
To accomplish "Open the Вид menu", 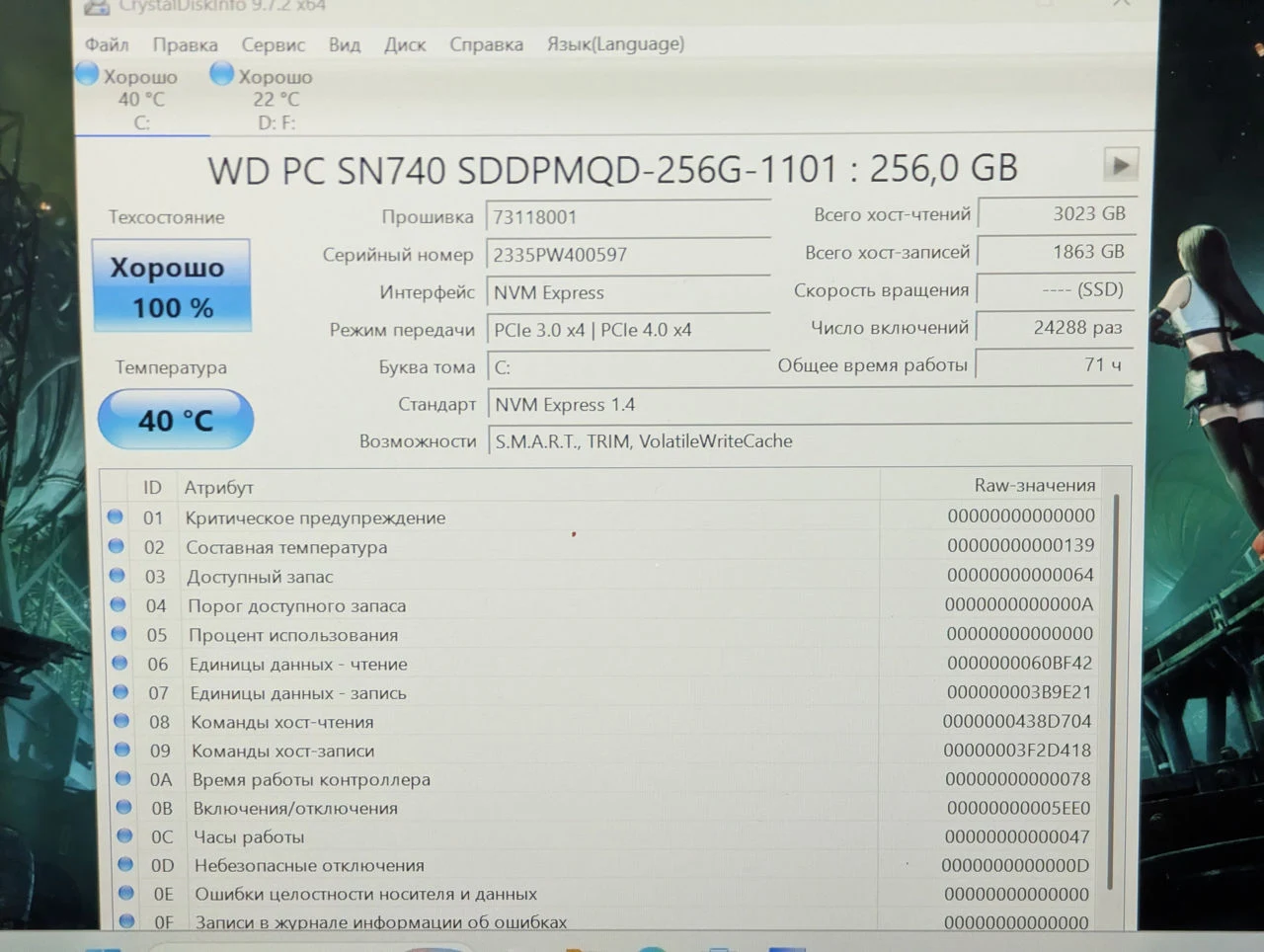I will click(x=345, y=44).
